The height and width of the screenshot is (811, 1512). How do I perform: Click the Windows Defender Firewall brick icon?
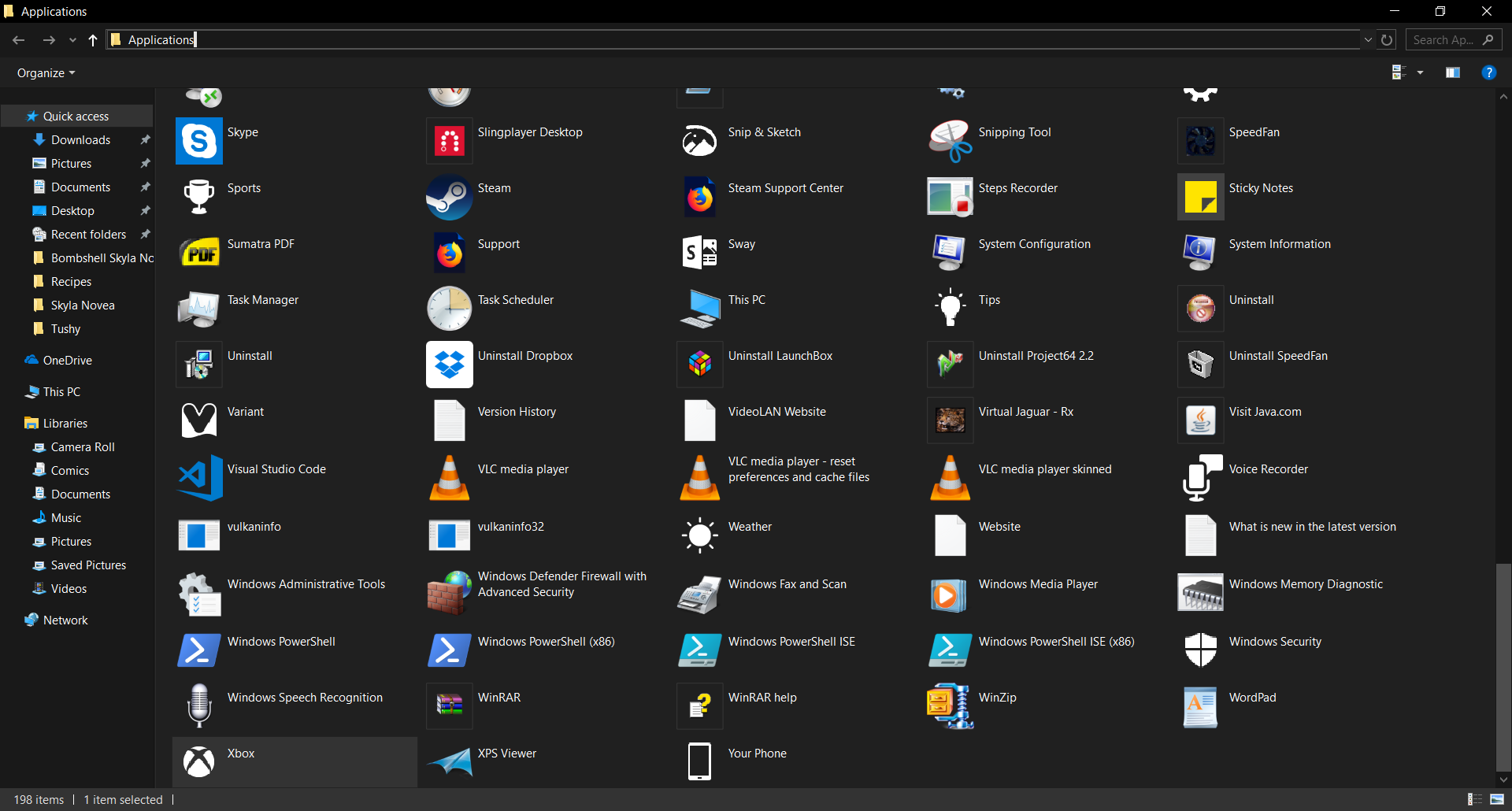450,593
